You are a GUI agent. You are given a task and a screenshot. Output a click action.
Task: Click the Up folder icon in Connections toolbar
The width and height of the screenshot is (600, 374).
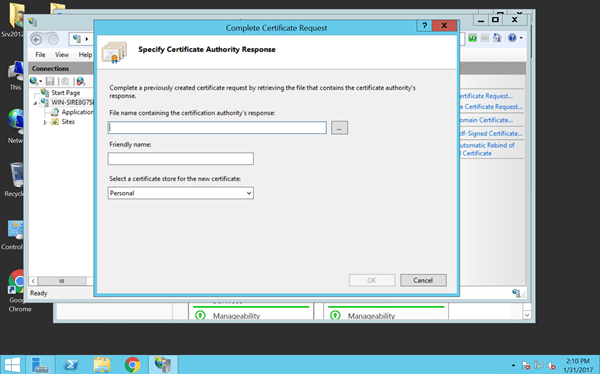pos(65,81)
